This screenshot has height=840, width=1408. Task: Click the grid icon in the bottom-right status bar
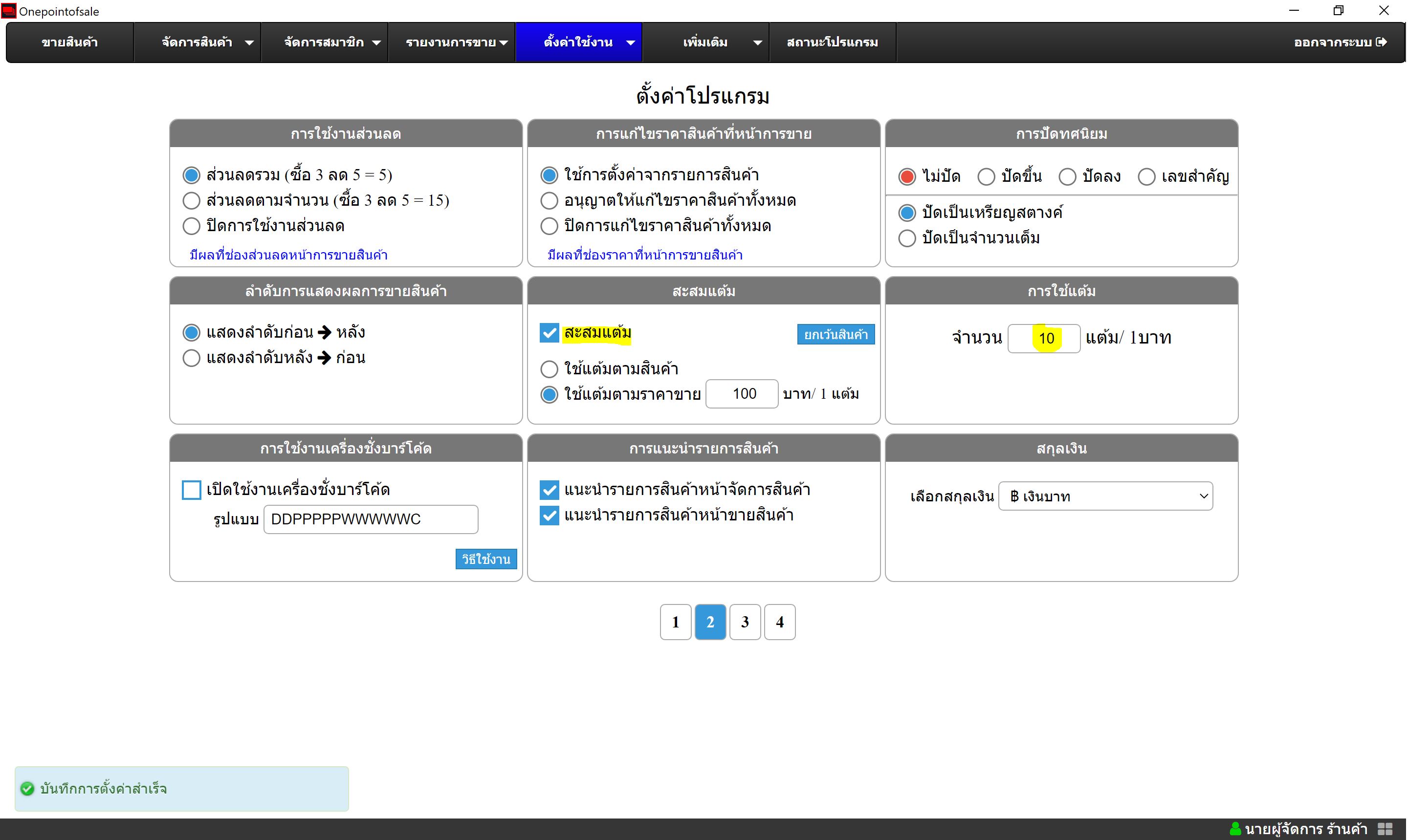1386,829
